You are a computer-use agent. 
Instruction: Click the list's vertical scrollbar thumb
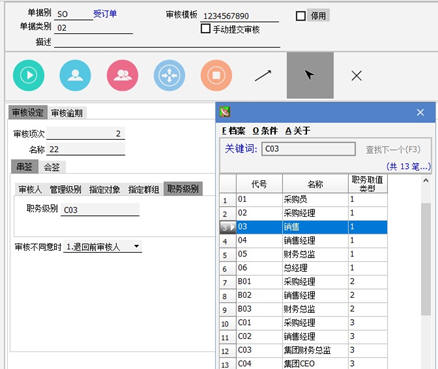pos(426,259)
